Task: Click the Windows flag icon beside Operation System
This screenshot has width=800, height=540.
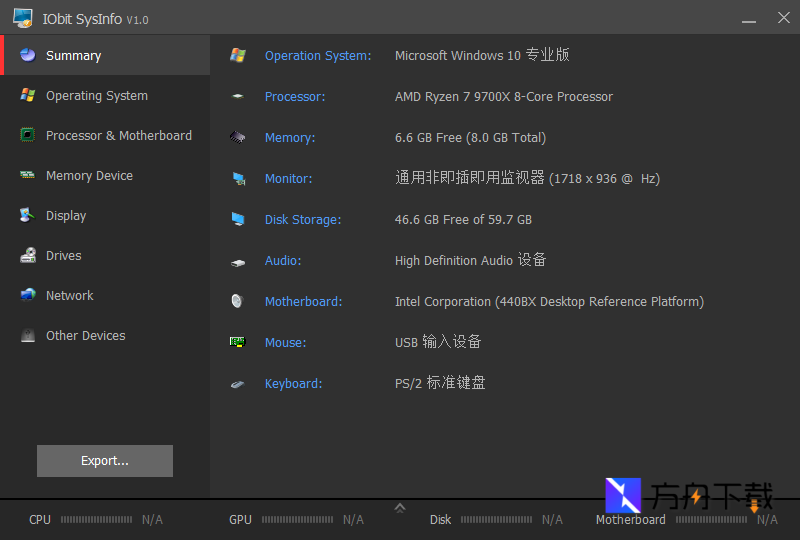Action: coord(238,55)
